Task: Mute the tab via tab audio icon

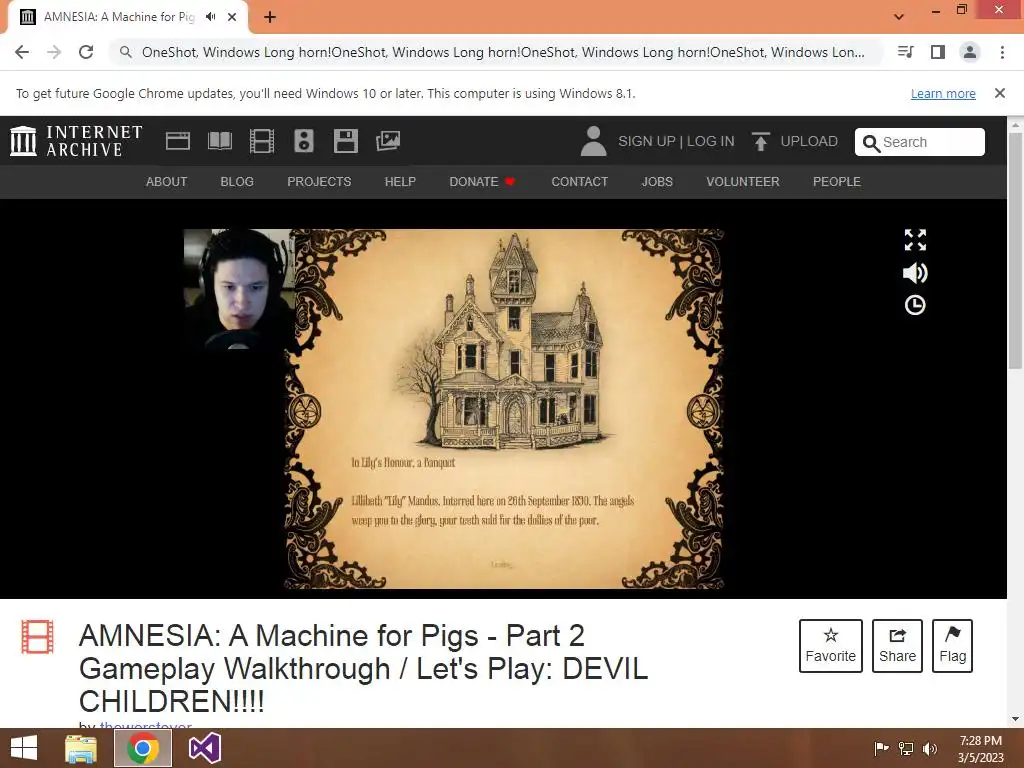Action: pos(210,16)
